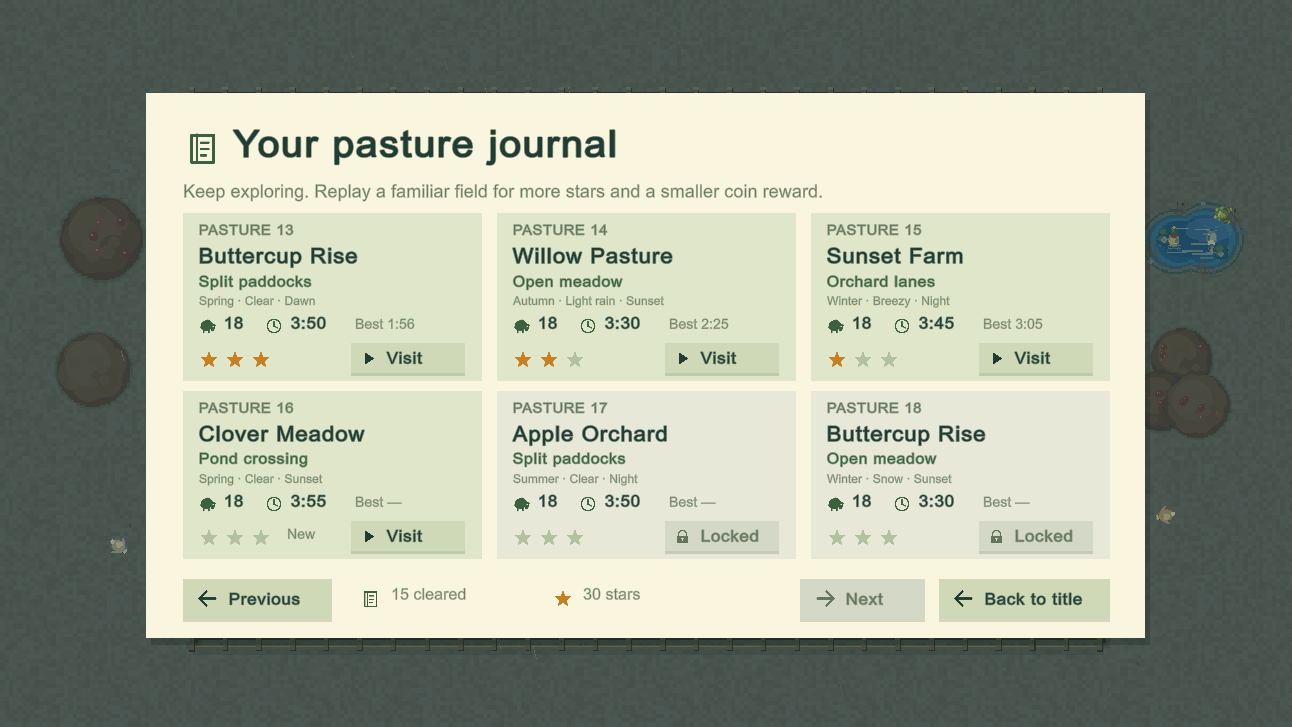
Task: Select the Clover Meadow card title
Action: click(282, 434)
